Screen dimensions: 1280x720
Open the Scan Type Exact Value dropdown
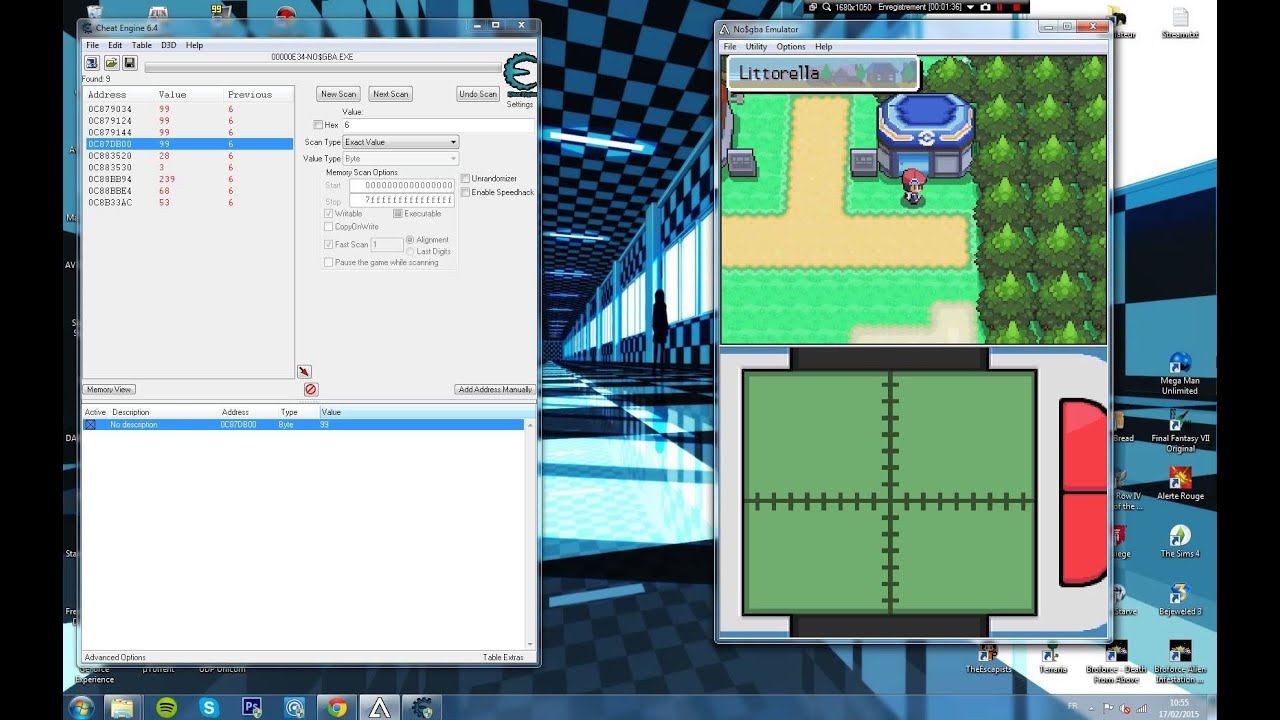[400, 142]
